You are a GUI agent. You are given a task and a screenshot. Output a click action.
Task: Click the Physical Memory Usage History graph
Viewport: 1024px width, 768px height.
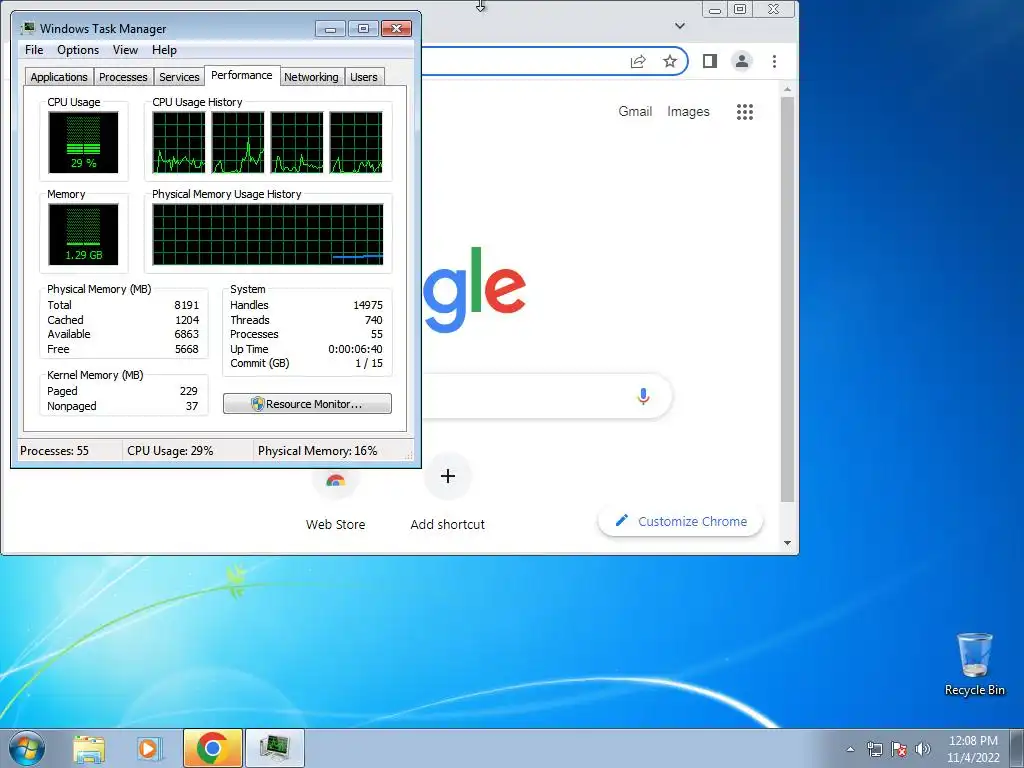[x=268, y=234]
